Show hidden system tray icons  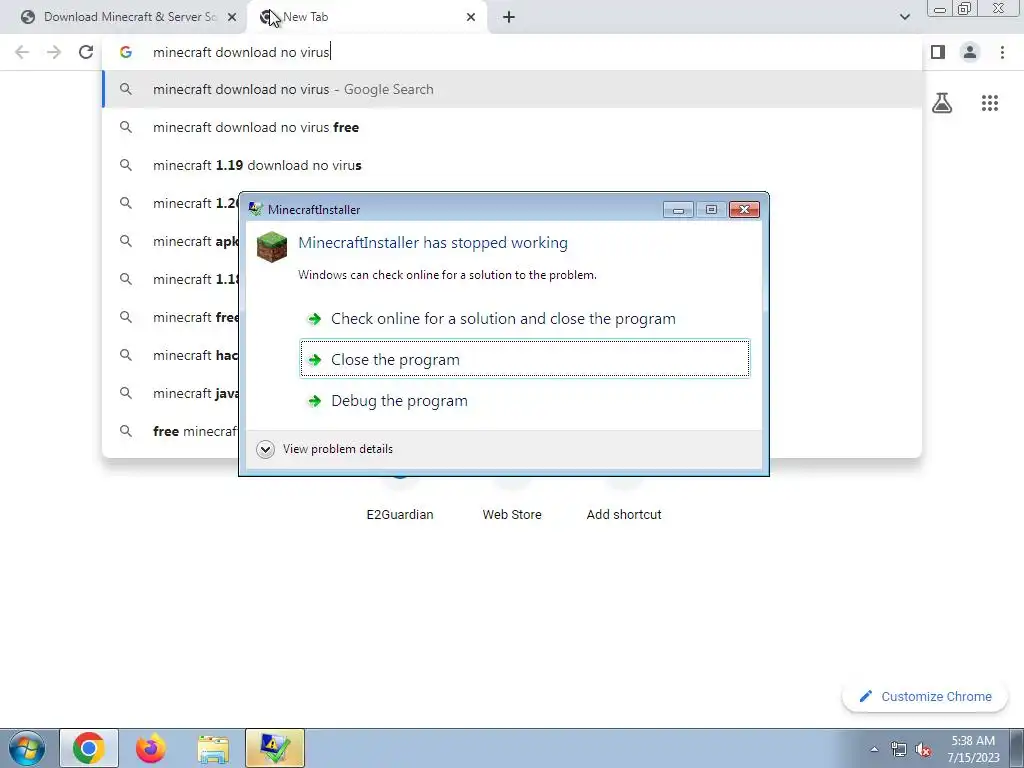[x=874, y=749]
